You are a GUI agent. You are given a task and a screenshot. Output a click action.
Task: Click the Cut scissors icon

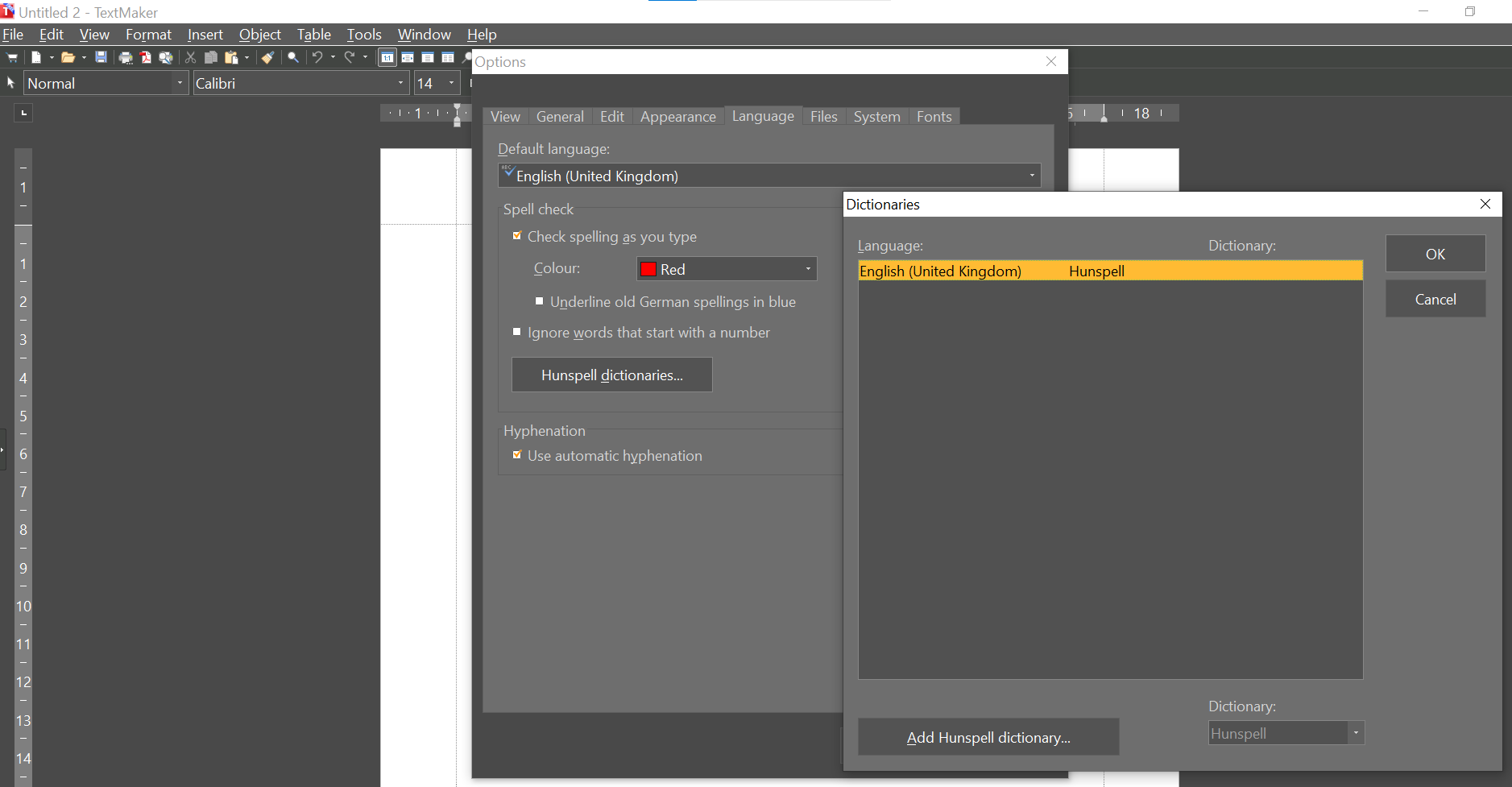click(x=191, y=57)
